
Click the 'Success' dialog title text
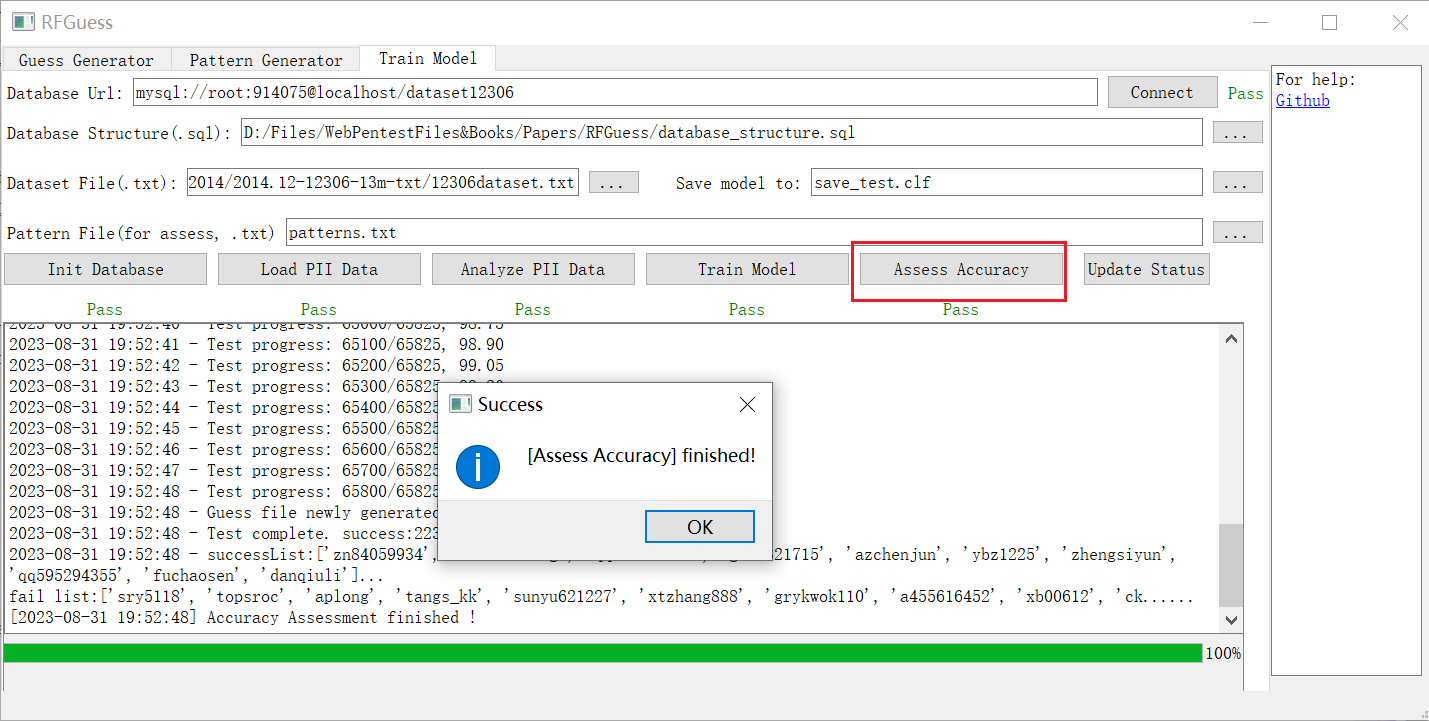pyautogui.click(x=510, y=405)
